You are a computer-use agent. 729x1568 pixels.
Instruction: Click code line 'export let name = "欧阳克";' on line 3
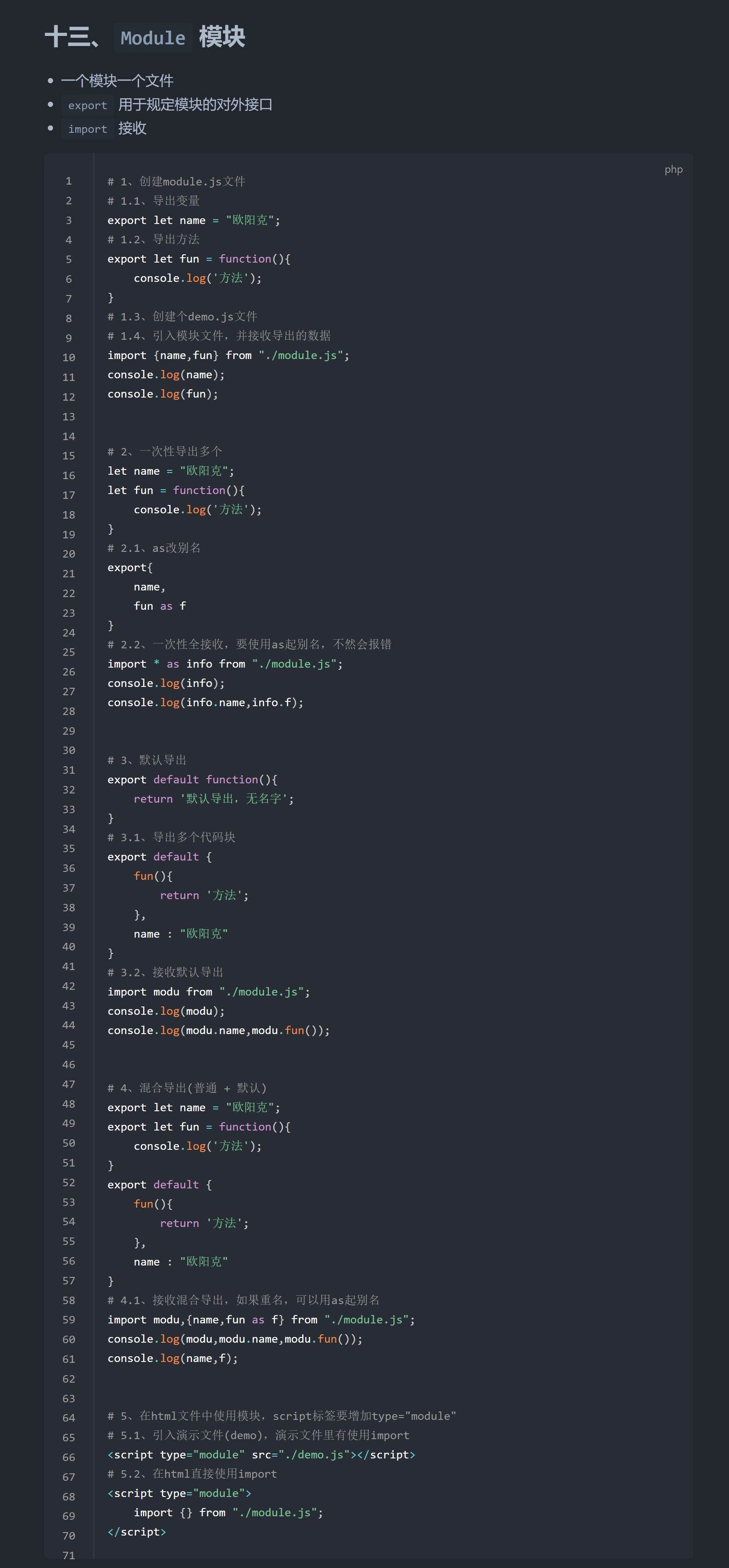tap(194, 220)
